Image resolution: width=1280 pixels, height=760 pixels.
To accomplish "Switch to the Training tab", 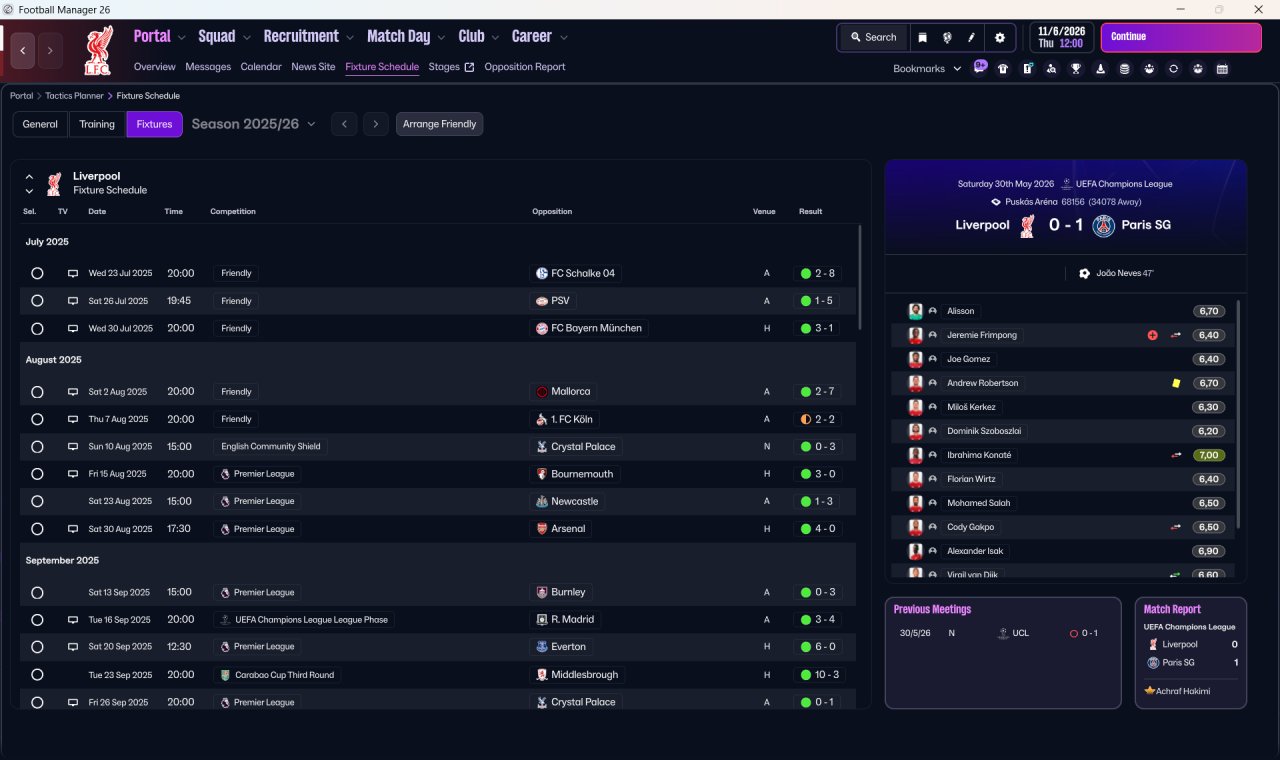I will pyautogui.click(x=97, y=124).
